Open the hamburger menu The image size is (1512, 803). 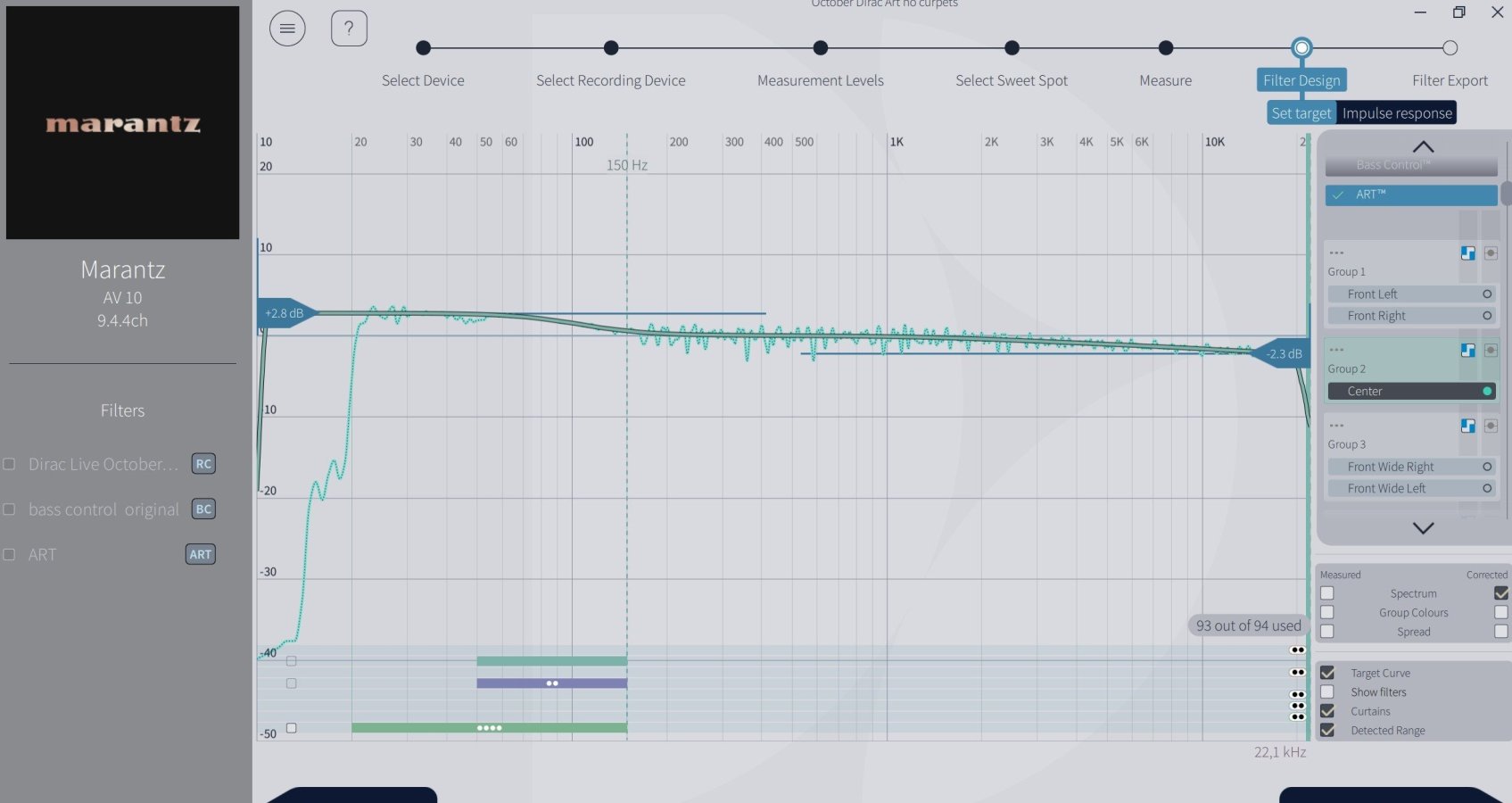287,29
